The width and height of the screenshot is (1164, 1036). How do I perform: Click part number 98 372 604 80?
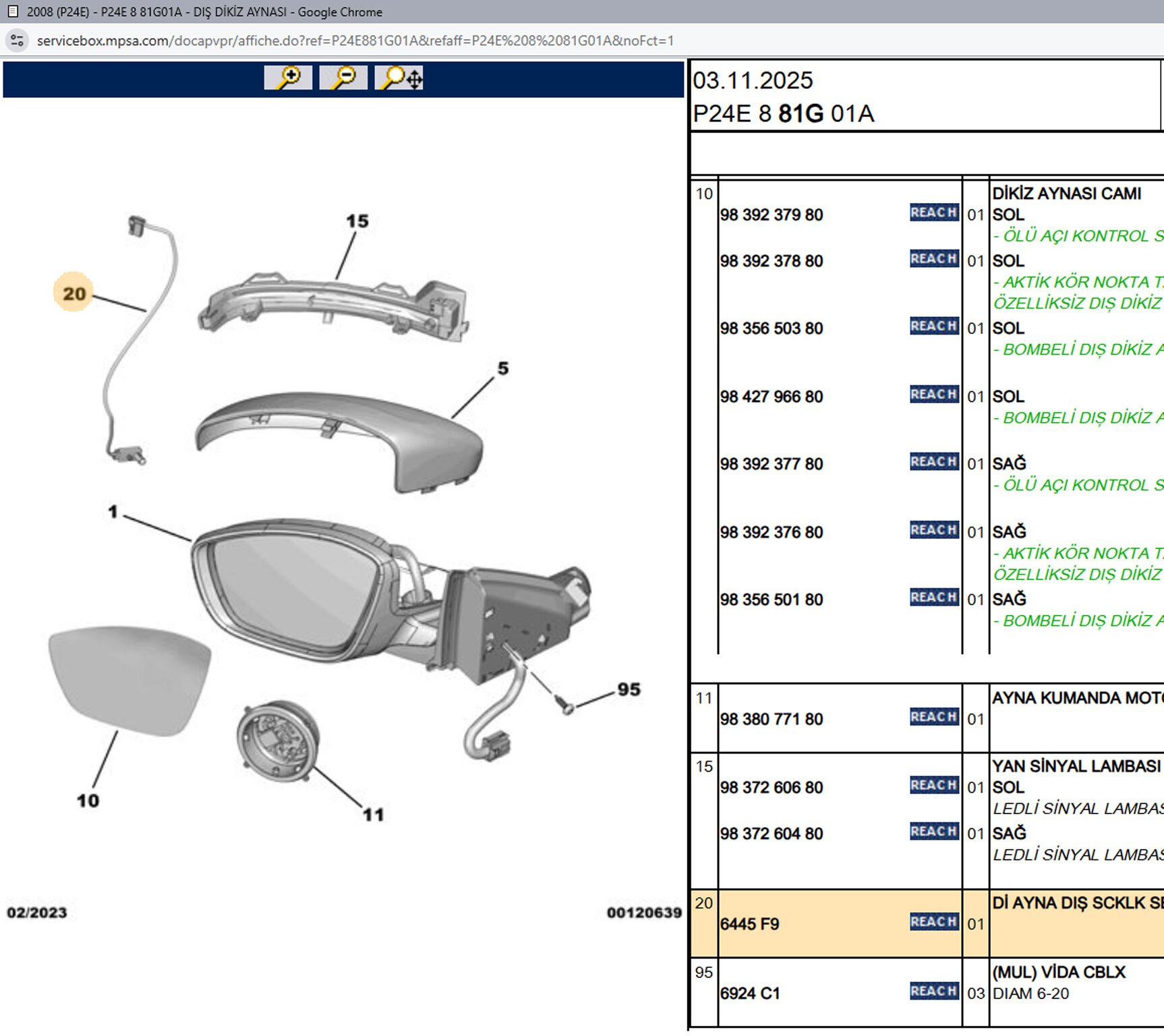(x=771, y=834)
